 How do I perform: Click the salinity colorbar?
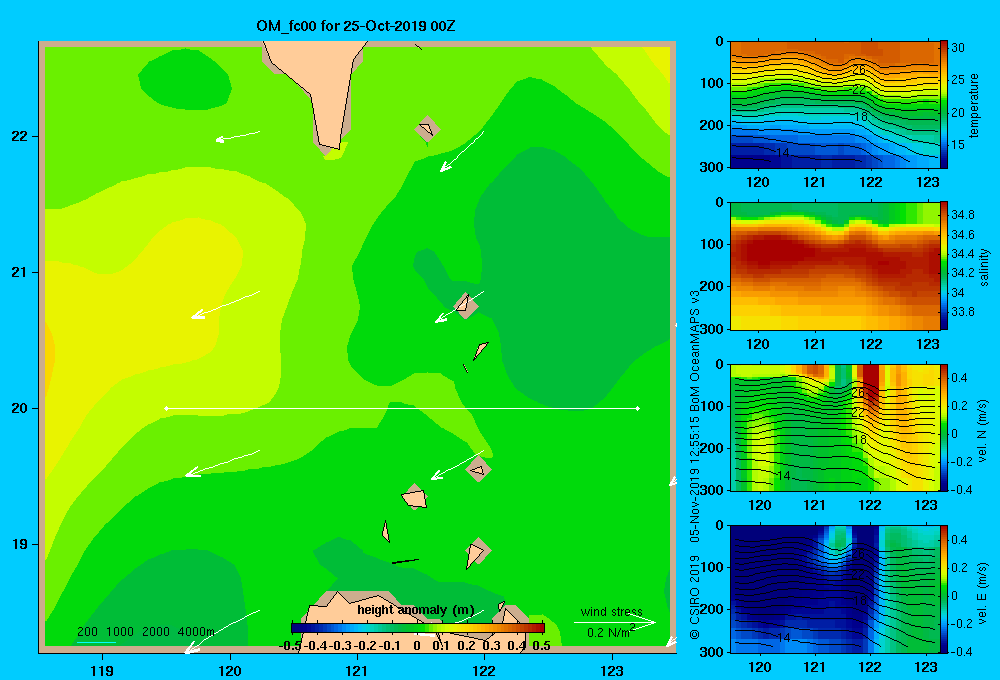[944, 266]
